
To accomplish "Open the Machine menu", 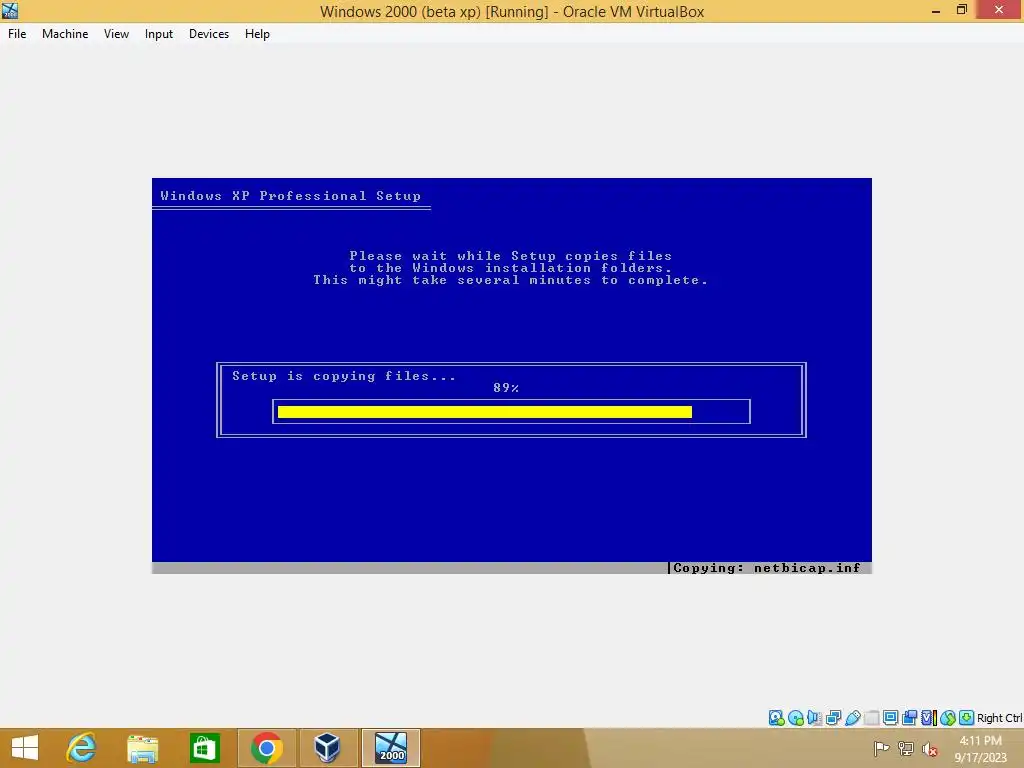I will tap(65, 34).
